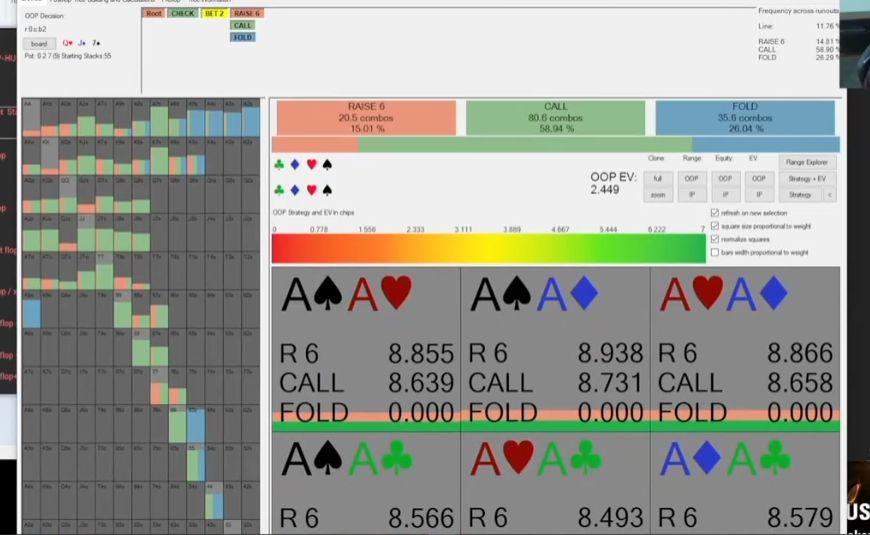This screenshot has height=535, width=870.
Task: Toggle square size proportional to weight
Action: coord(715,226)
